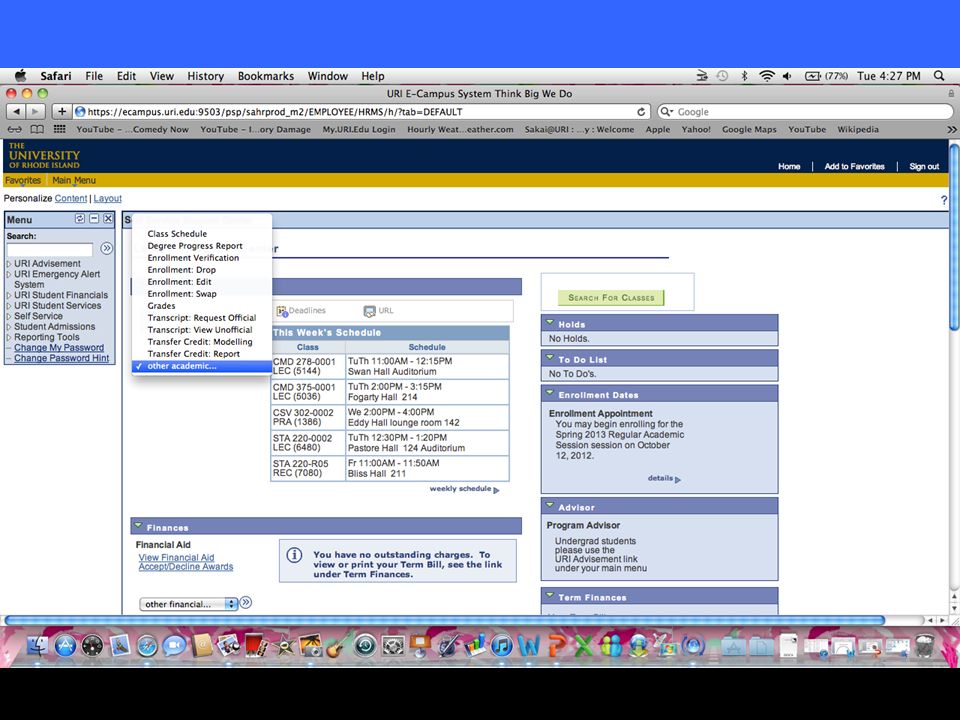Viewport: 960px width, 720px height.
Task: Click the Search For Classes button
Action: [x=611, y=298]
